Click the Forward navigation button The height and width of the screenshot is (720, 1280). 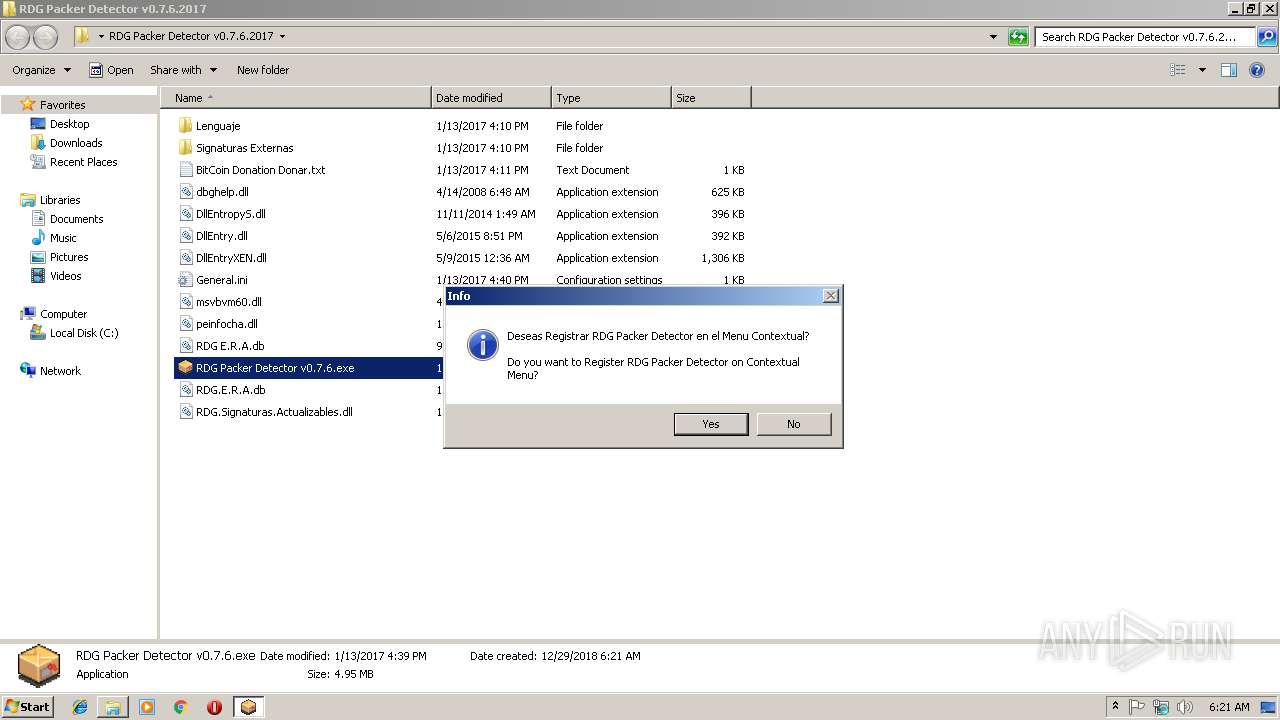[46, 37]
